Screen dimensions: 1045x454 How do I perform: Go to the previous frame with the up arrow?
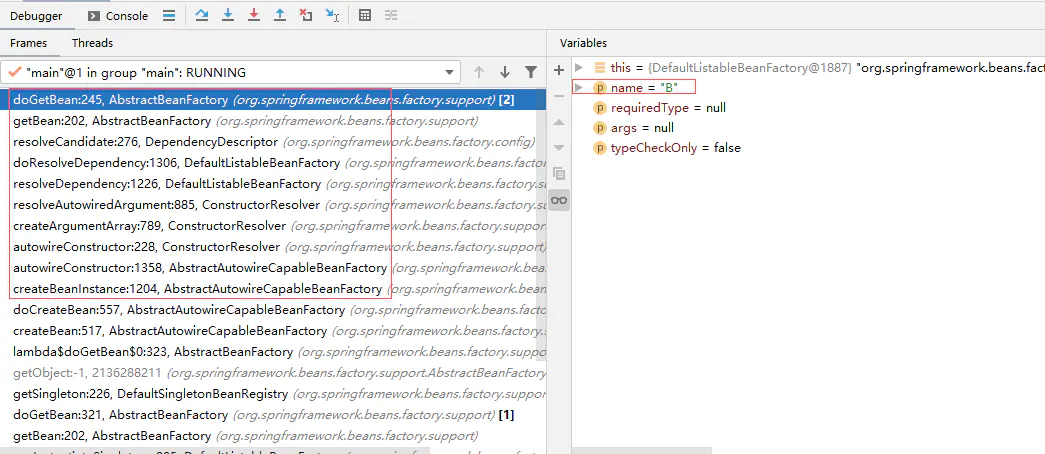[479, 72]
